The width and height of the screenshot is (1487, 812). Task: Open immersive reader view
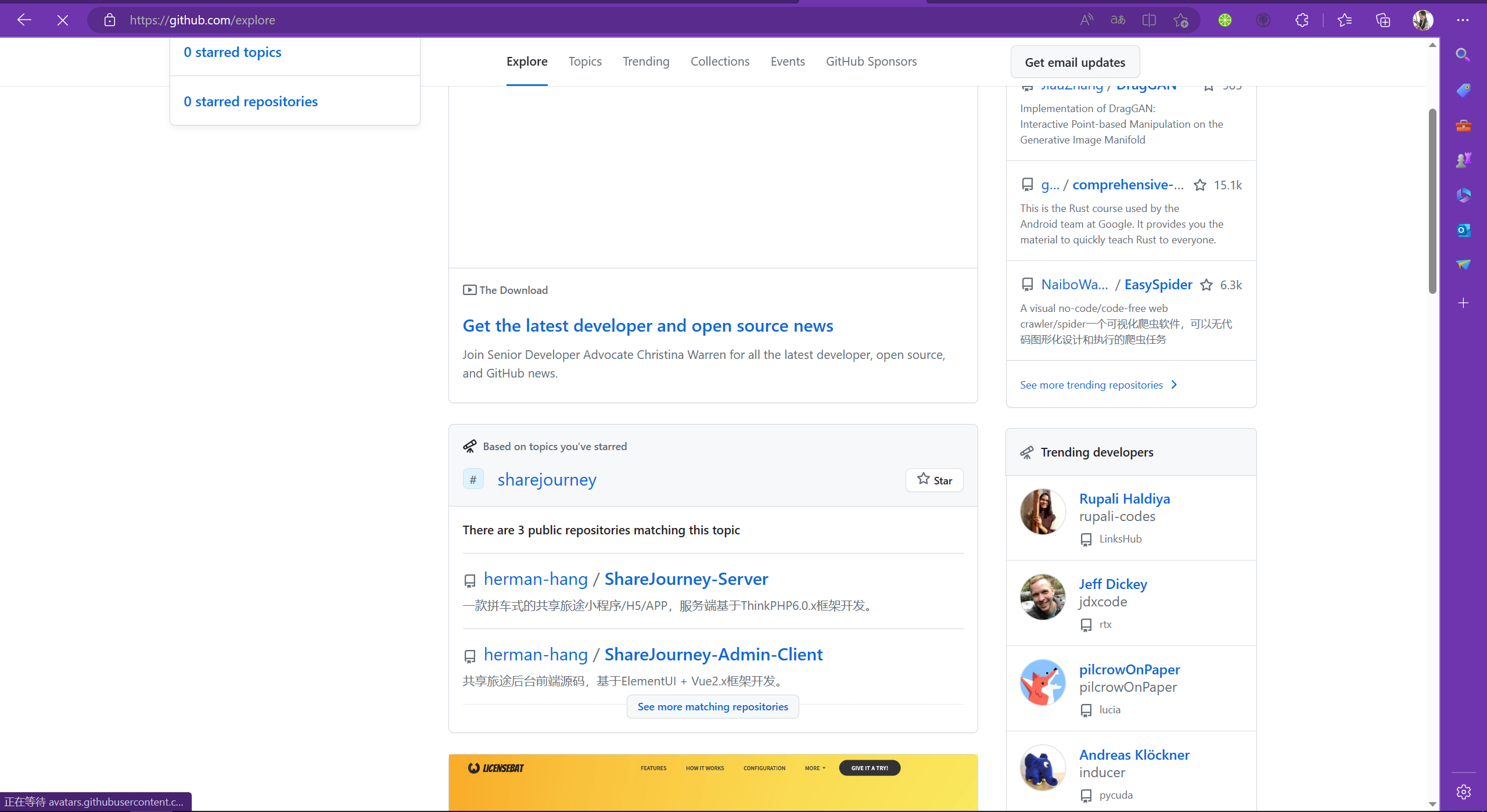[1149, 20]
